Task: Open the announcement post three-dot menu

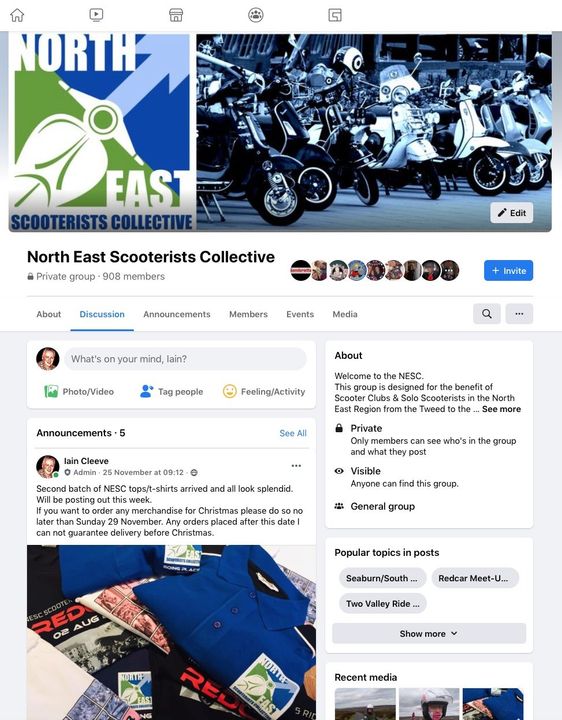Action: (x=296, y=466)
